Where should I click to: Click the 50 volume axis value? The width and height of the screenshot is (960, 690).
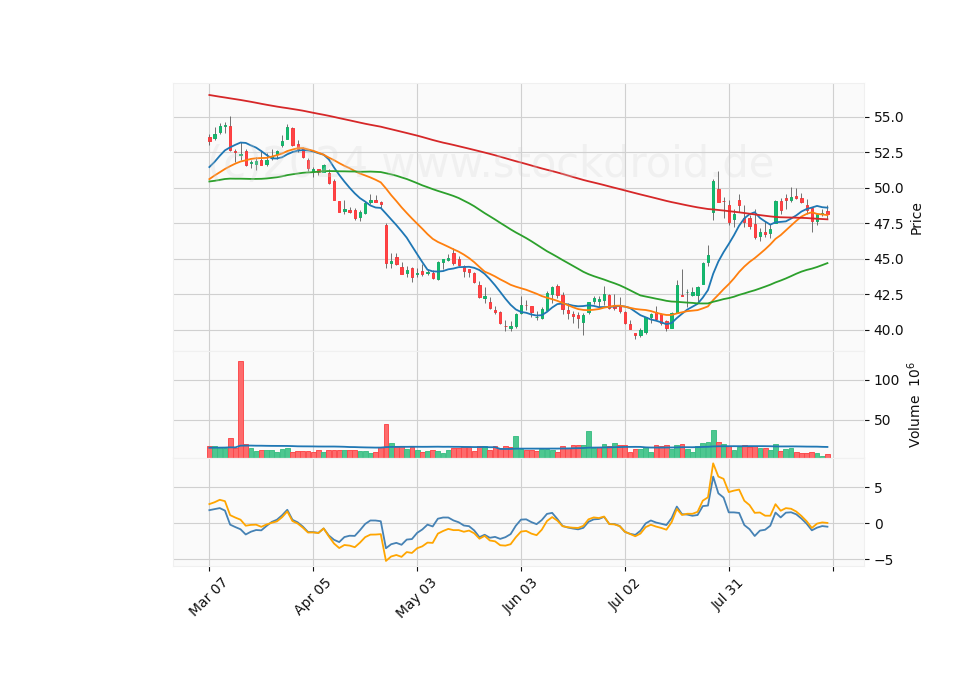click(882, 421)
